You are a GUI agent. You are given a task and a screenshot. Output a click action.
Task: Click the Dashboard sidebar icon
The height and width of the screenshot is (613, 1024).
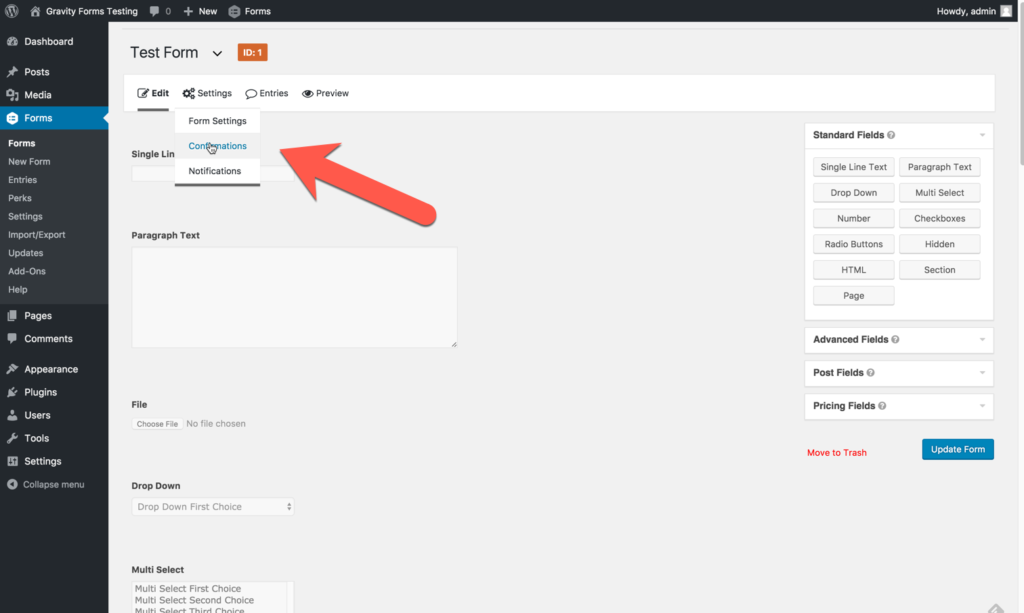click(x=14, y=41)
